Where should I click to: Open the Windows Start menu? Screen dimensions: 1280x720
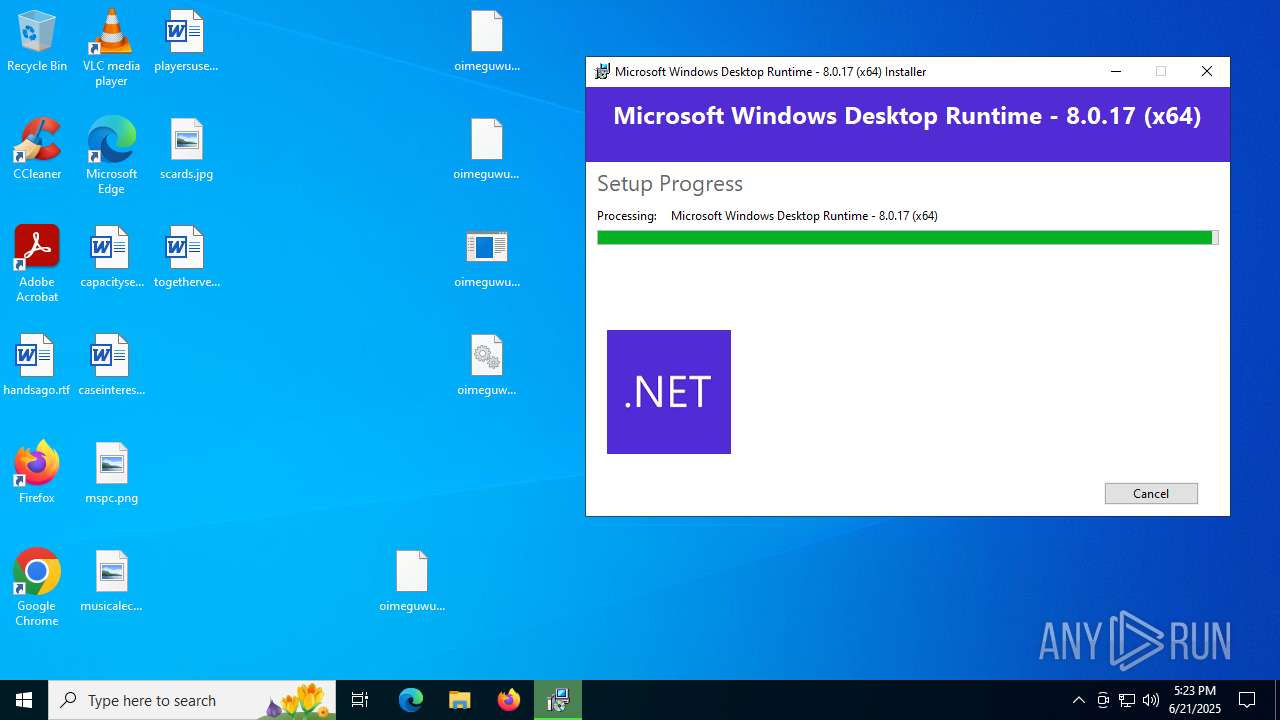pos(24,700)
